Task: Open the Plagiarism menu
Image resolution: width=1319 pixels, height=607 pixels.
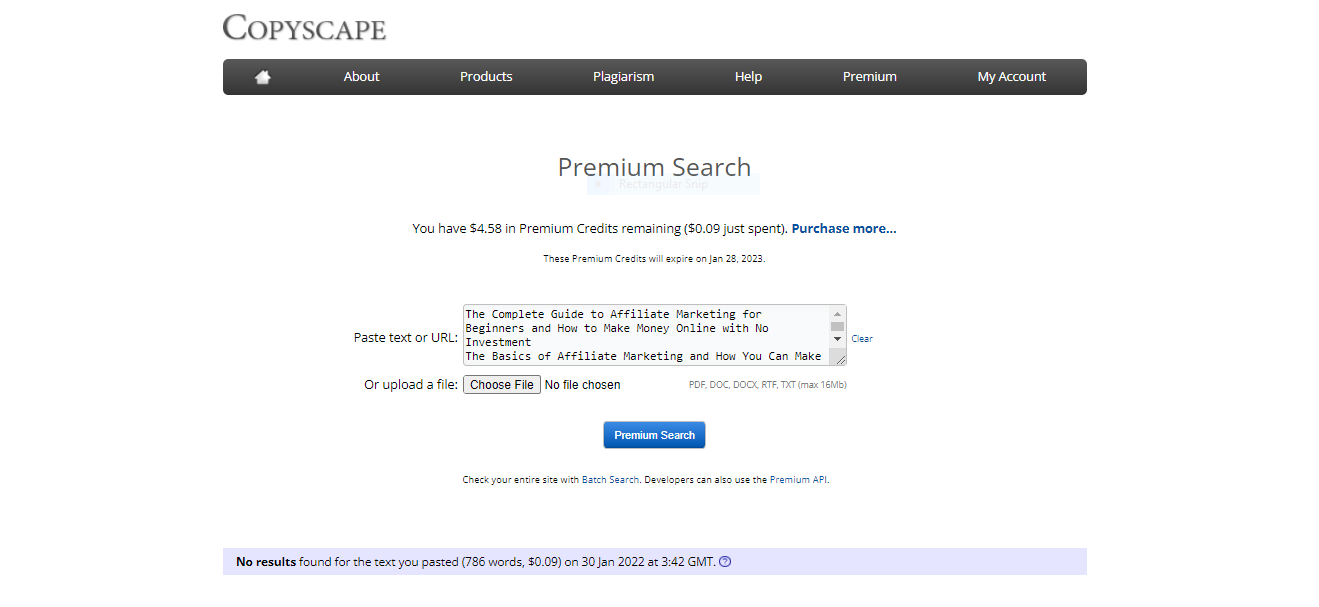Action: click(623, 76)
